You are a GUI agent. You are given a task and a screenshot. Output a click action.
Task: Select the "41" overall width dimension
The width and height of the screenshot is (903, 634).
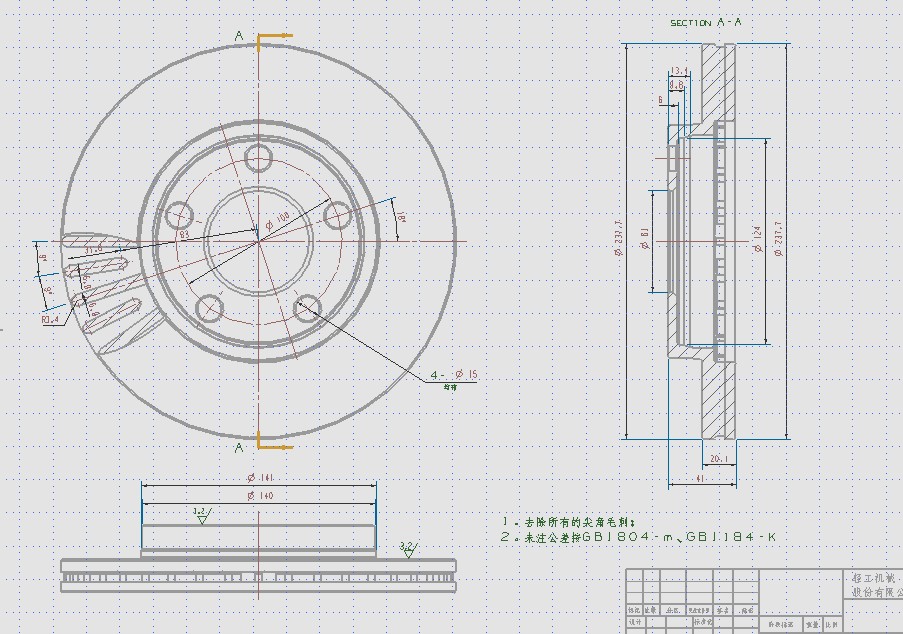[x=700, y=479]
